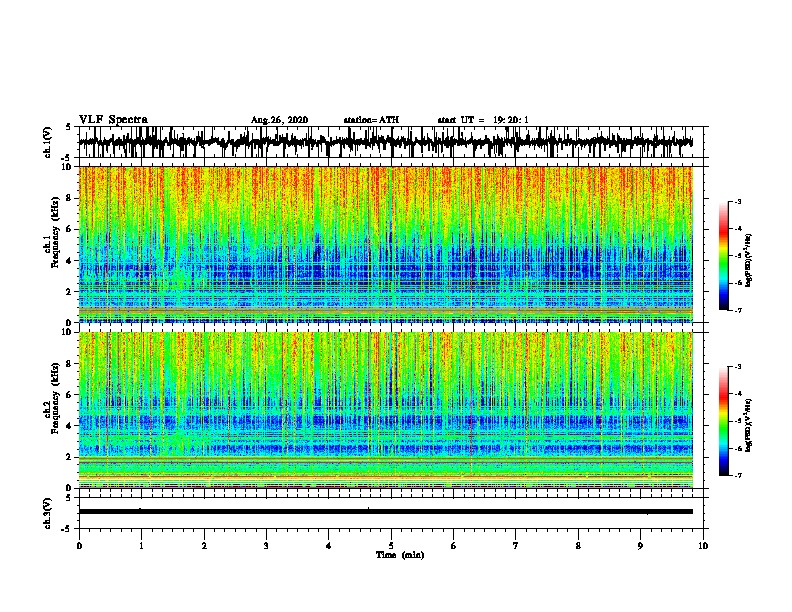Click the "10" tick atop ch.1 frequency axis
The width and height of the screenshot is (792, 612).
point(69,167)
